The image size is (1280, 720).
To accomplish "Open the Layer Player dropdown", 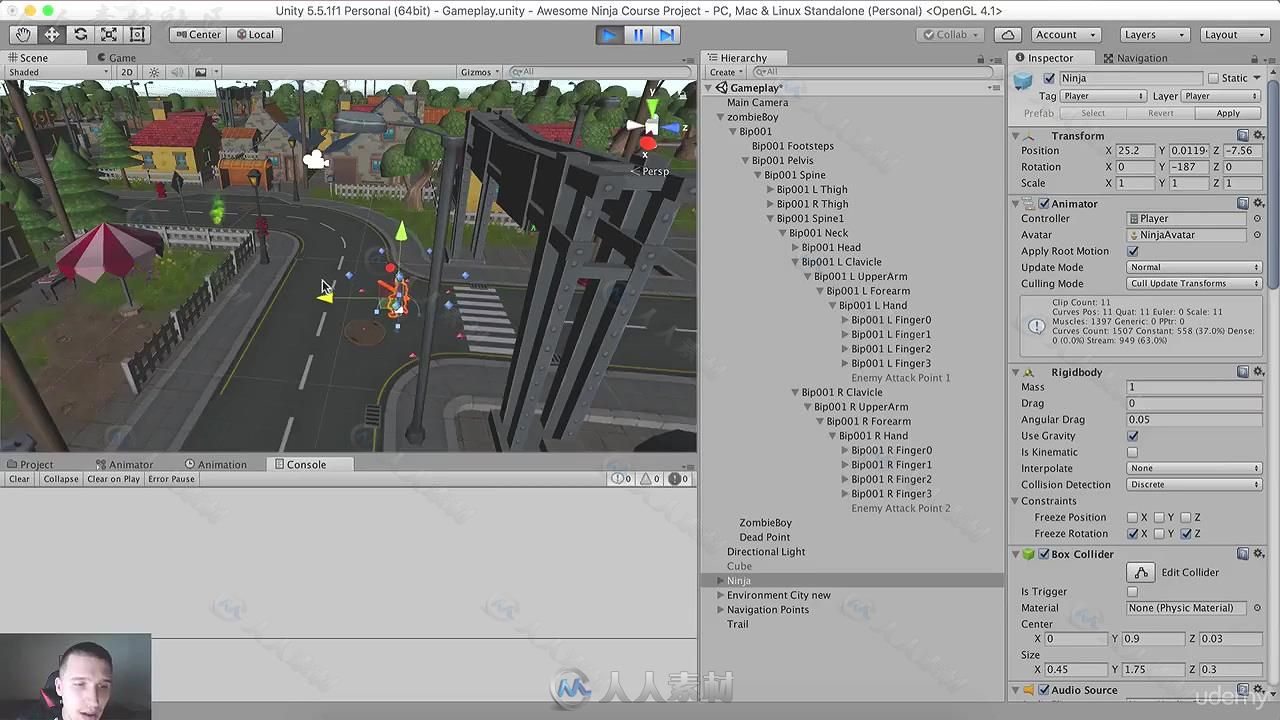I will (x=1222, y=96).
